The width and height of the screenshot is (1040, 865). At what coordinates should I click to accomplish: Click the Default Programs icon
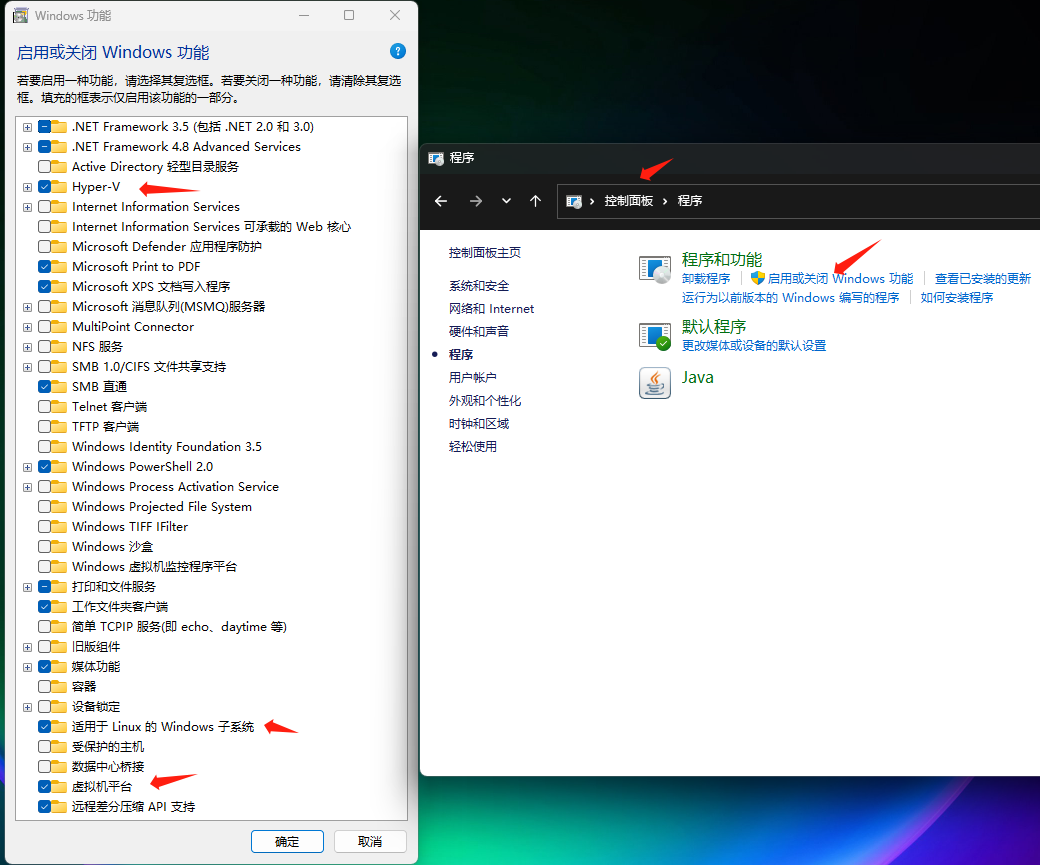point(655,336)
